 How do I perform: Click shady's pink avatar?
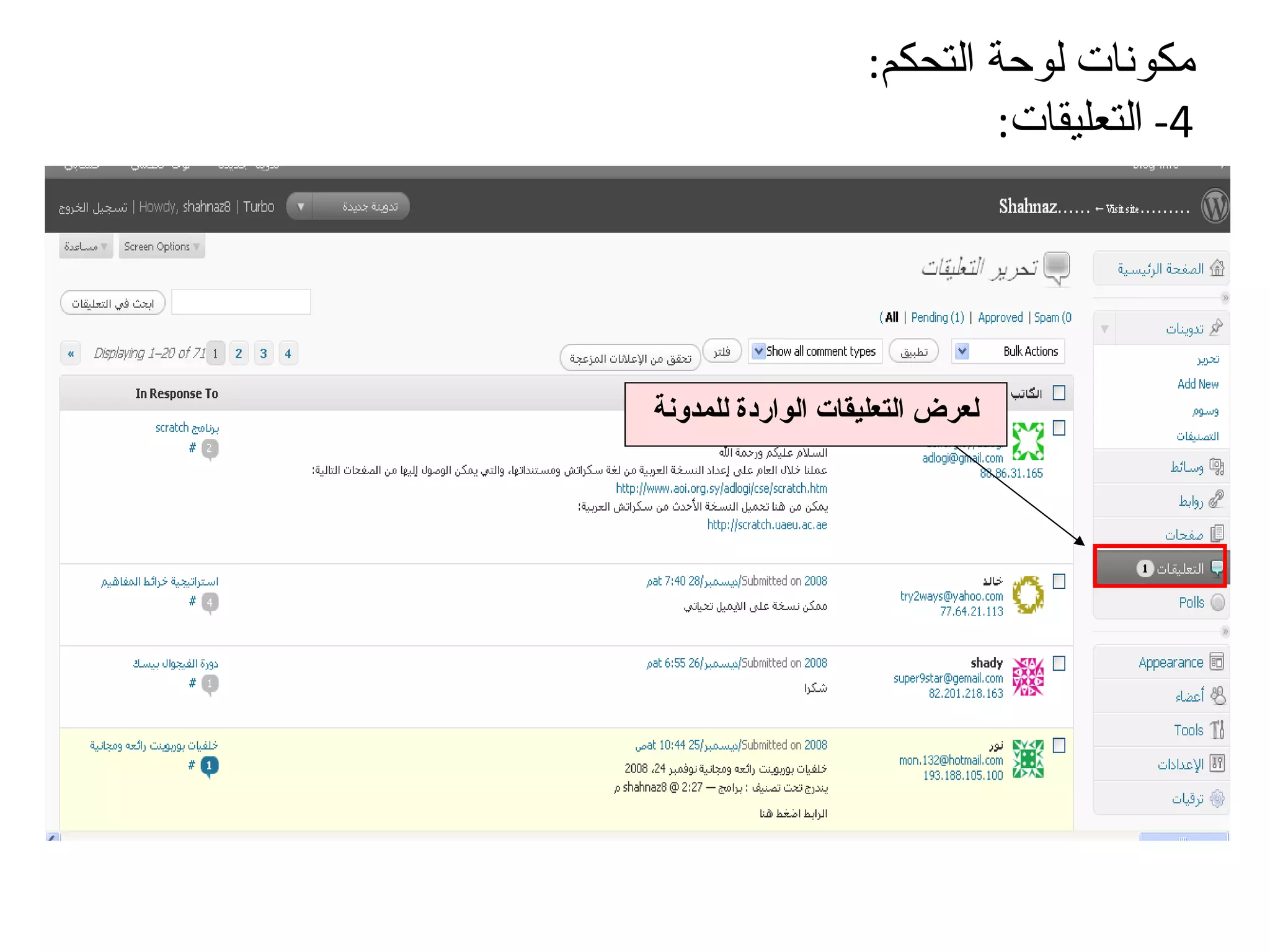[x=1028, y=677]
